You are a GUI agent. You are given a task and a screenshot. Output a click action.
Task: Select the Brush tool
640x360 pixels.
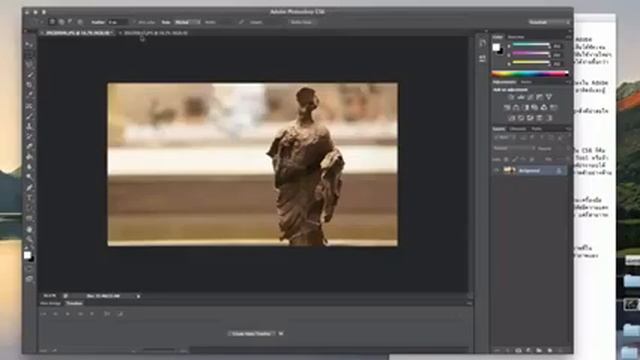[29, 116]
